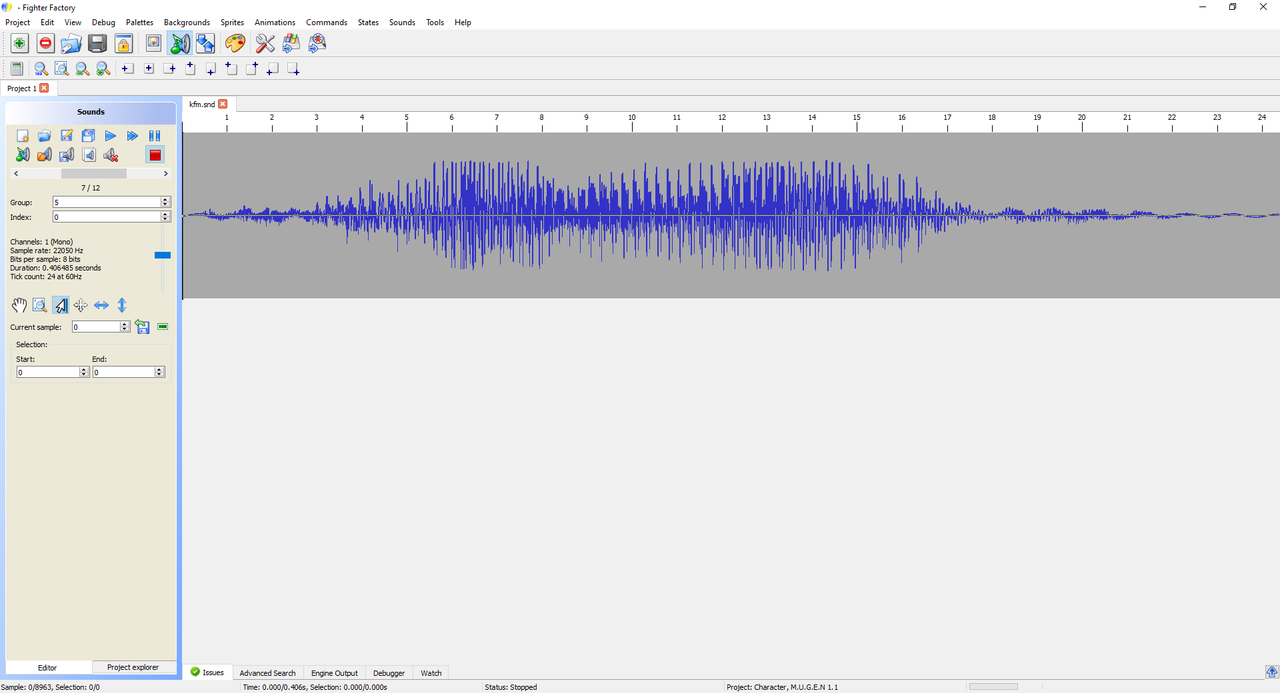
Task: Play the sound with the blue play arrow
Action: pos(111,136)
